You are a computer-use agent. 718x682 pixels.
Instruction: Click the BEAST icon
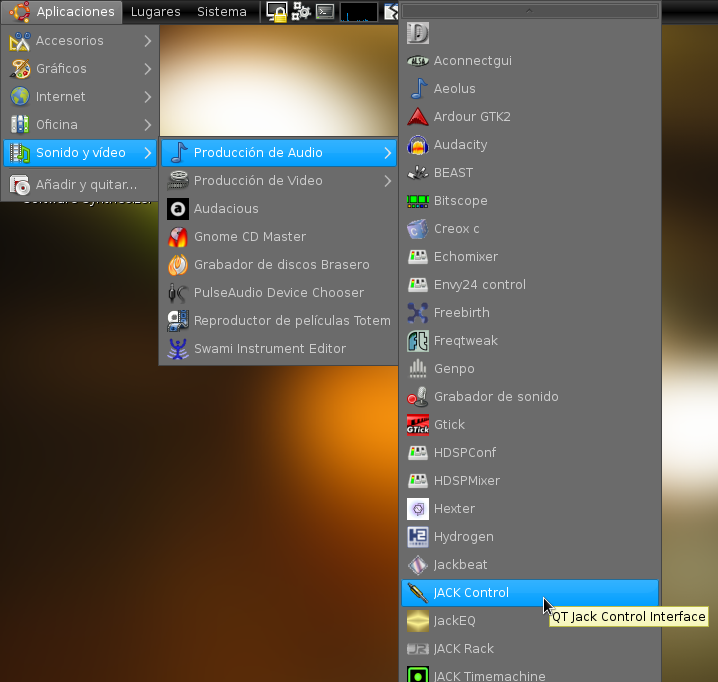tap(418, 173)
